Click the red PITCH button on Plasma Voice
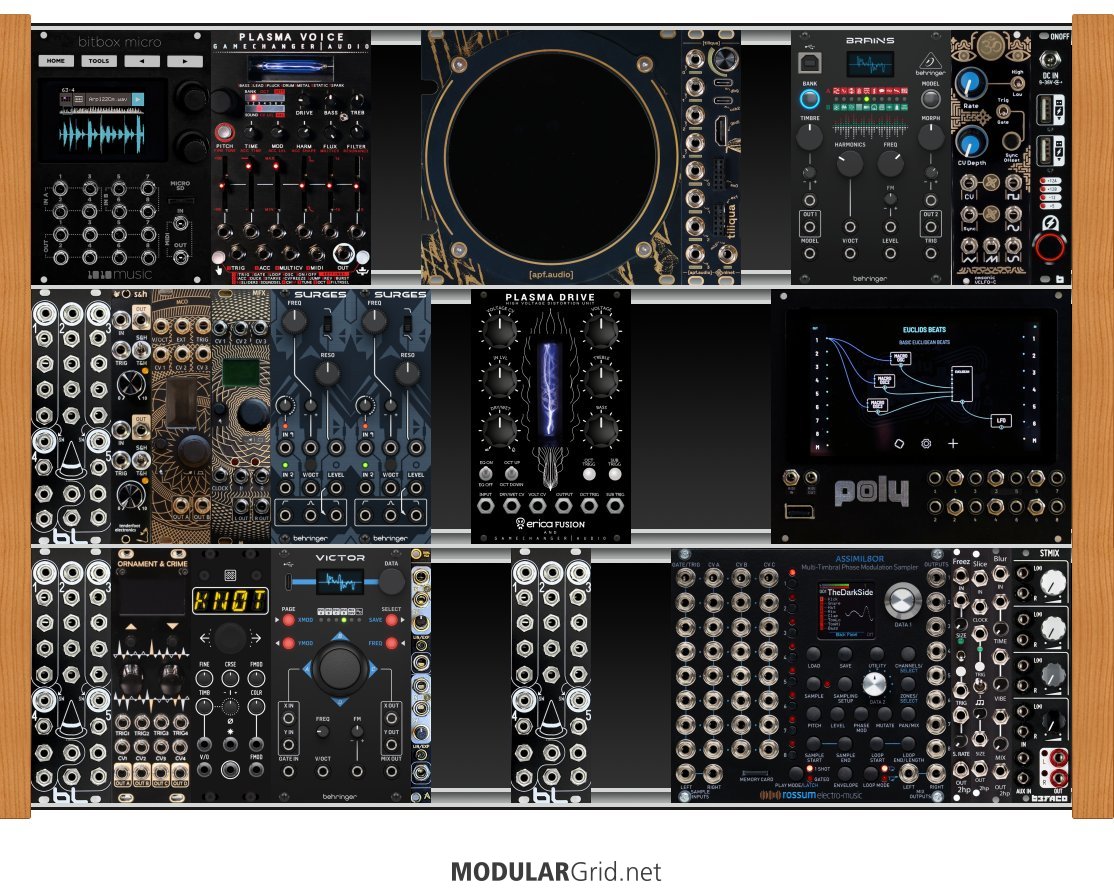Viewport: 1114px width, 893px height. (x=224, y=132)
